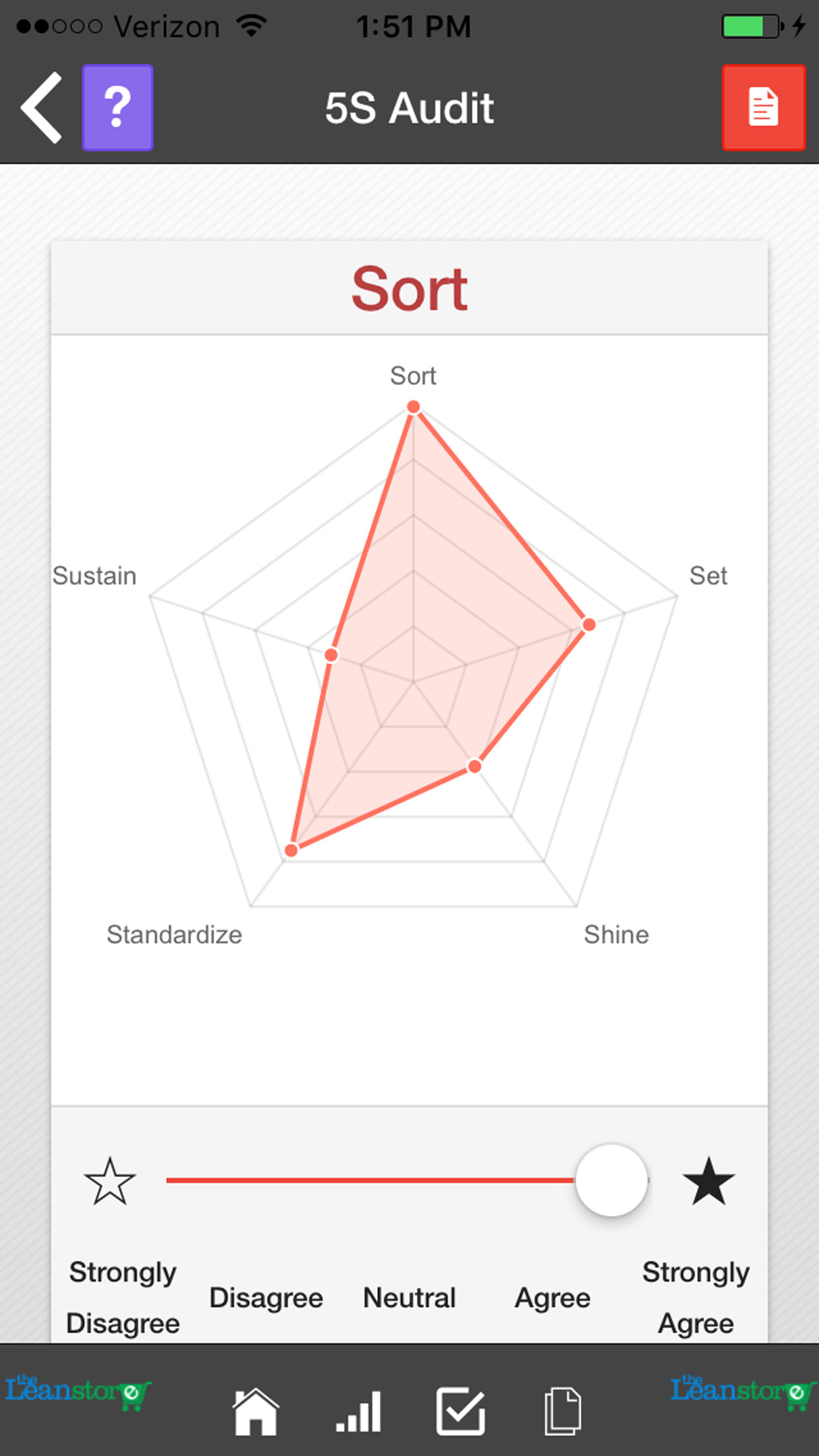Tap the right Leanstore logo
Viewport: 819px width, 1456px height.
tap(743, 1391)
